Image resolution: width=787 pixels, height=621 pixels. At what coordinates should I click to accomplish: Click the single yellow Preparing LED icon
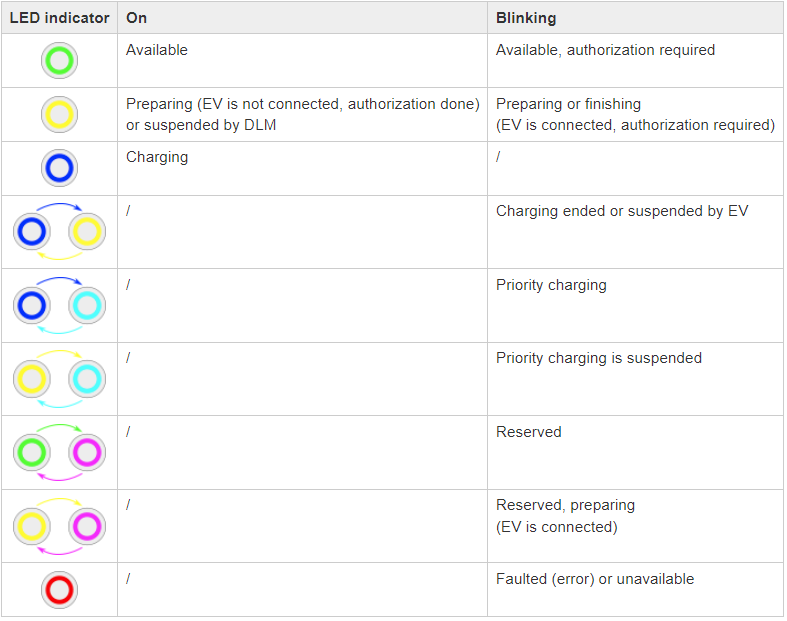pyautogui.click(x=59, y=114)
